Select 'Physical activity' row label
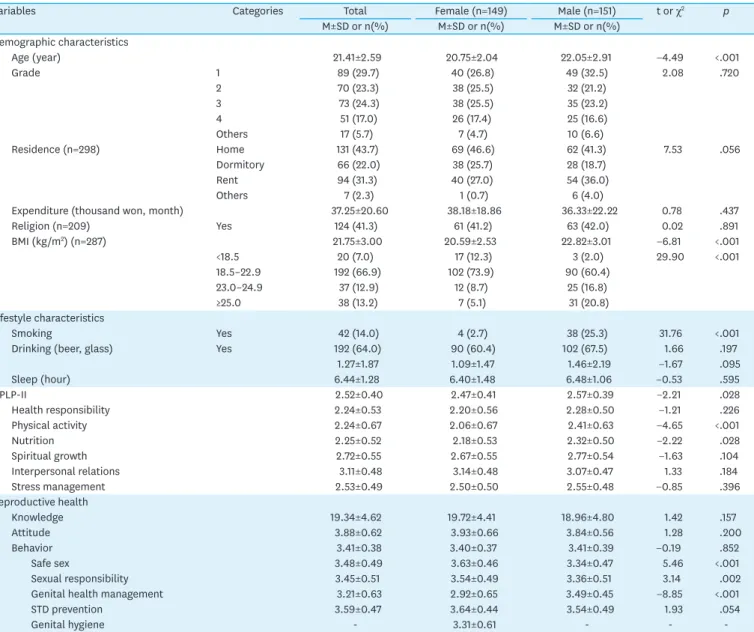This screenshot has width=754, height=632. pos(49,426)
